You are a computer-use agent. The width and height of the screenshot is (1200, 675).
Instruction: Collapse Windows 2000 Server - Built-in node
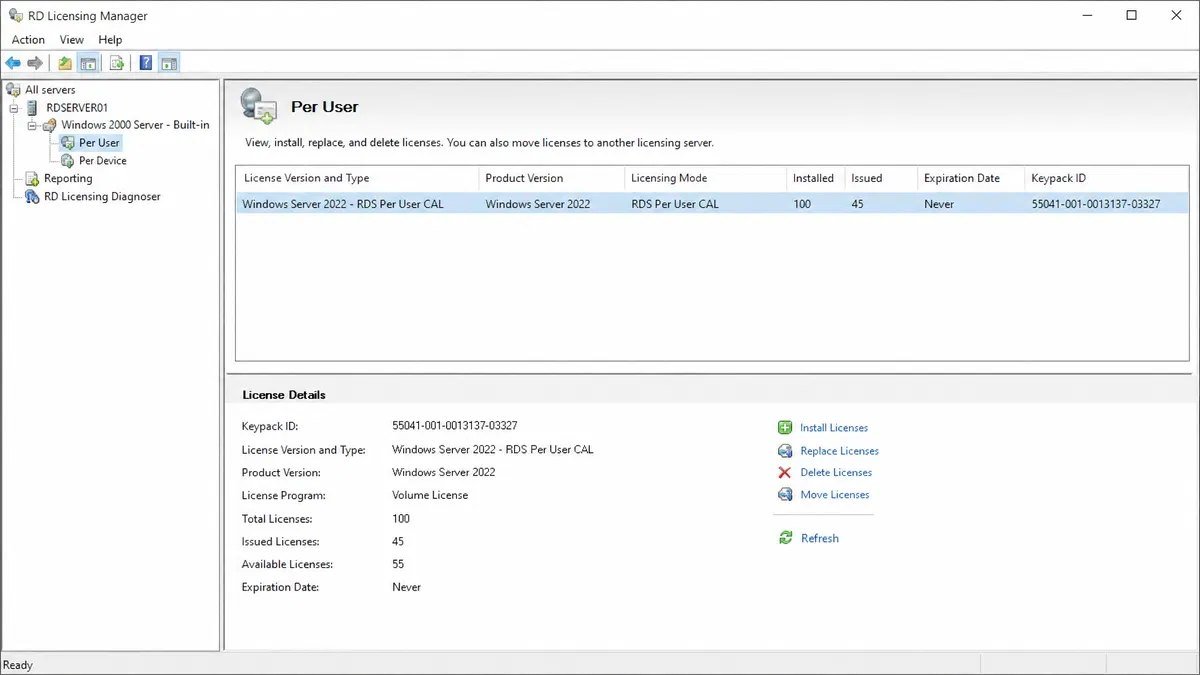[32, 126]
